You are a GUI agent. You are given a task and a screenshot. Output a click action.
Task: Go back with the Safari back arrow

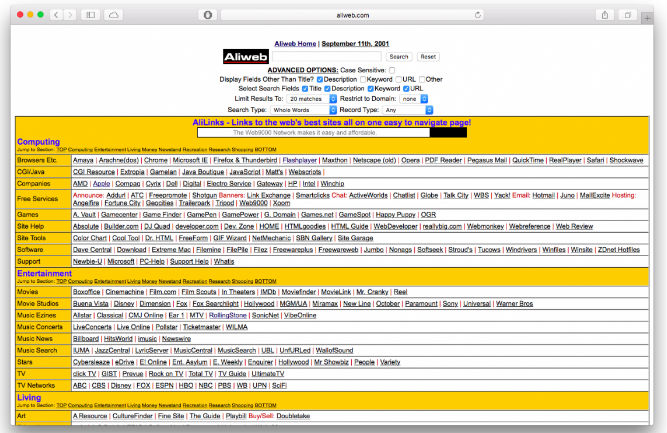pos(56,15)
